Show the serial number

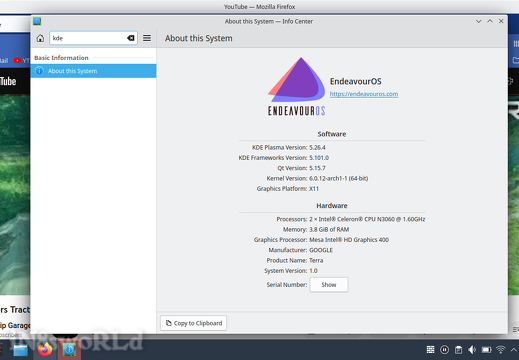point(329,285)
